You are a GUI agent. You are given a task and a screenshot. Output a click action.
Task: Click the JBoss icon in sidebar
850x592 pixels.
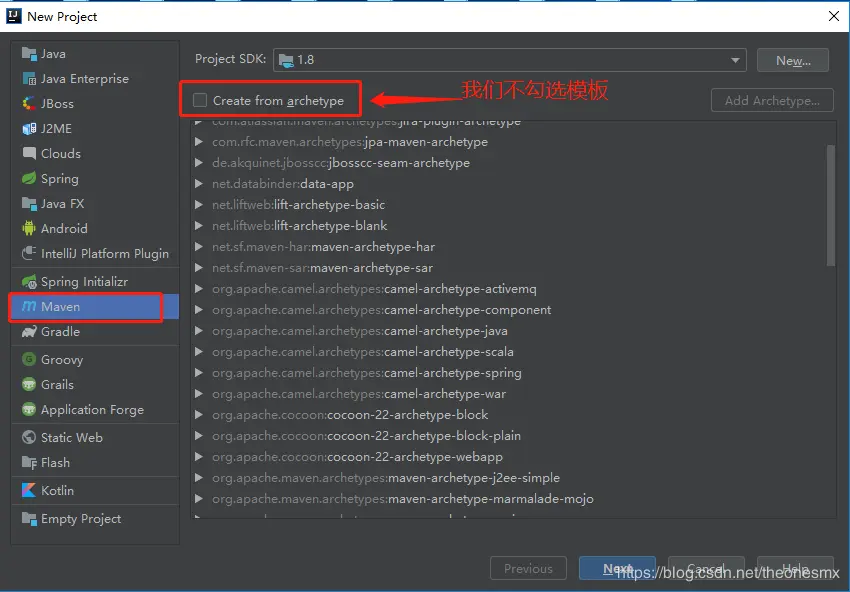click(x=29, y=104)
